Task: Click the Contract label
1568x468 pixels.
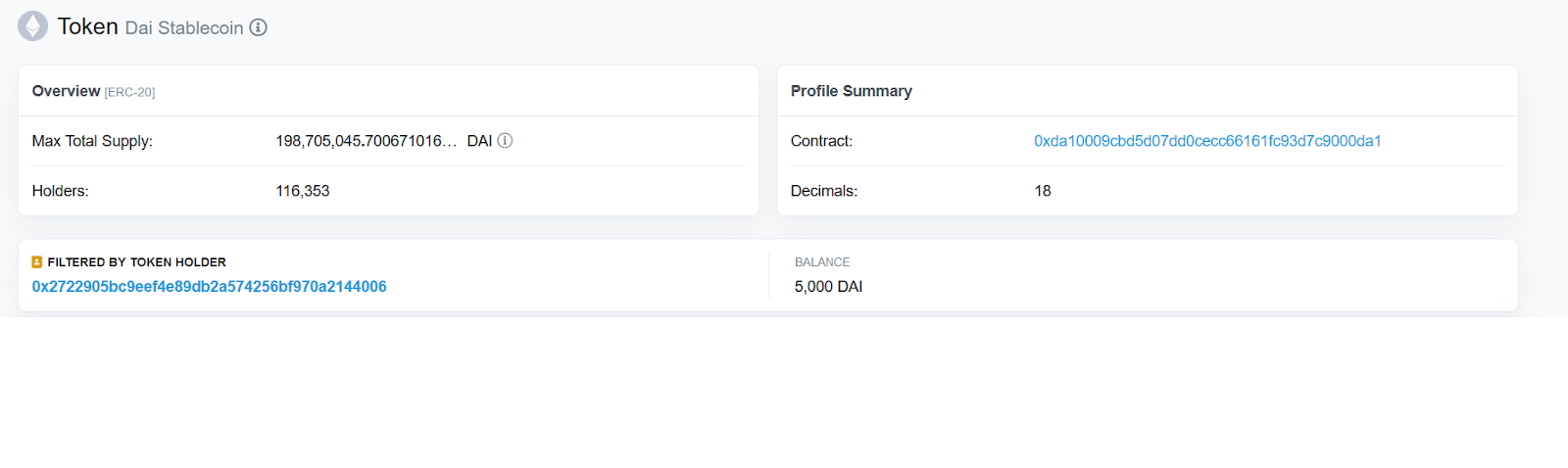Action: (x=821, y=141)
